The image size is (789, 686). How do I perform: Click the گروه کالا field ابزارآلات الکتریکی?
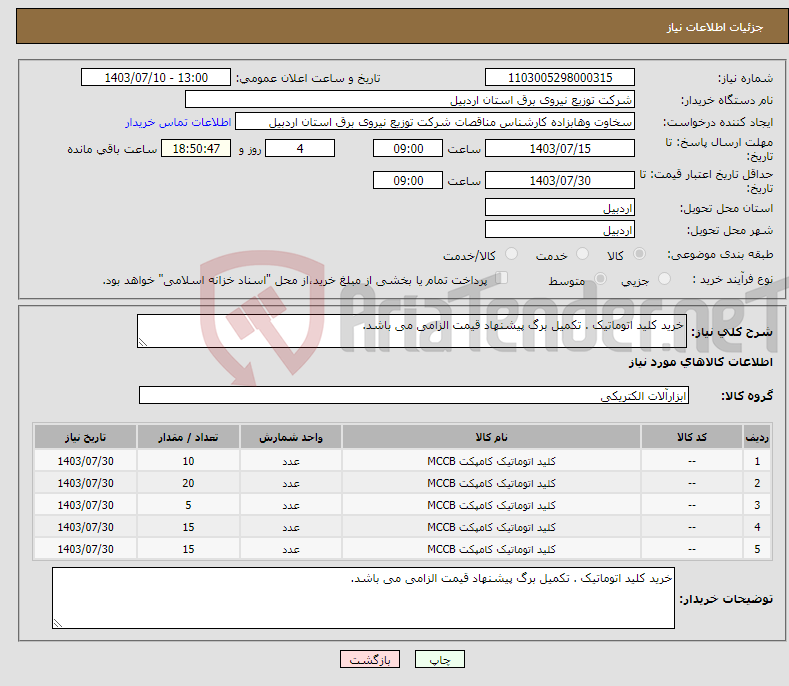point(414,395)
